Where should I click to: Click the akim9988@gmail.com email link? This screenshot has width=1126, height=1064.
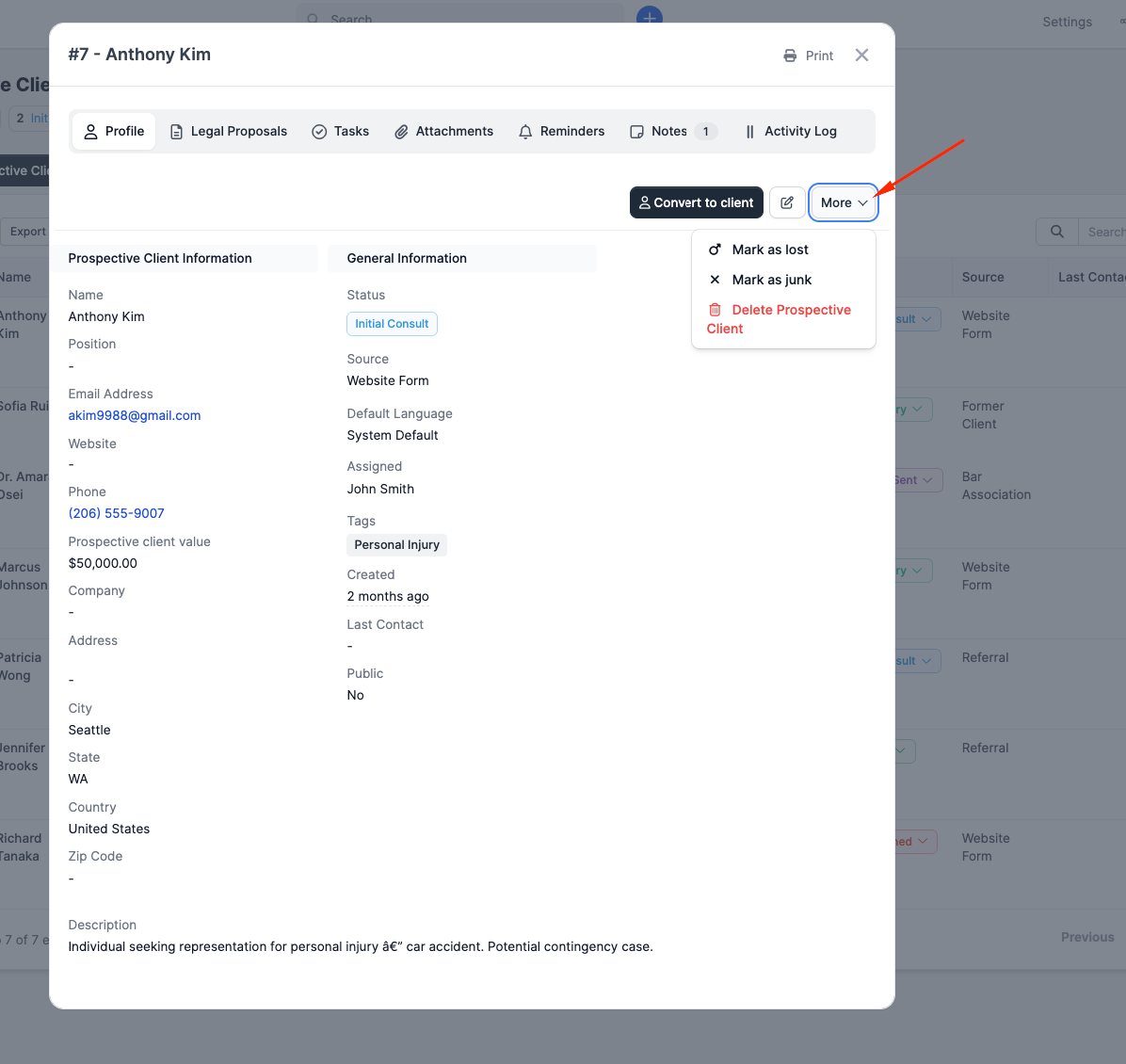135,415
